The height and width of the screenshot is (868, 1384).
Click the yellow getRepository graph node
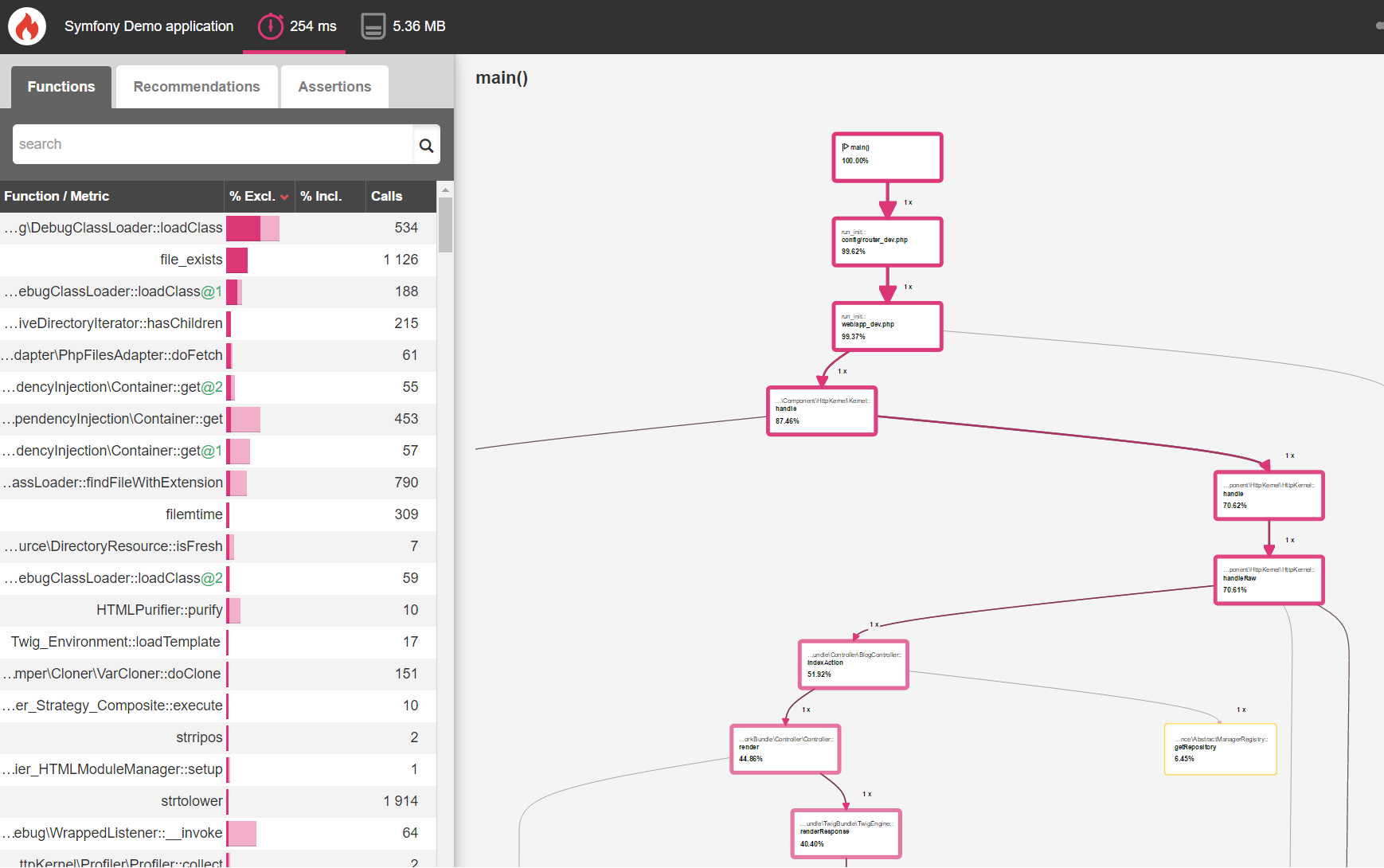1220,749
